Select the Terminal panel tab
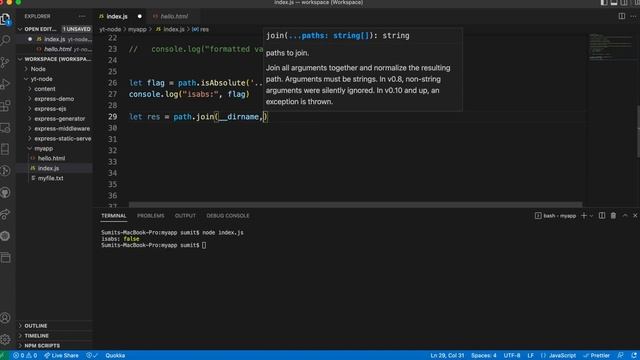This screenshot has height=360, width=640. [x=113, y=216]
